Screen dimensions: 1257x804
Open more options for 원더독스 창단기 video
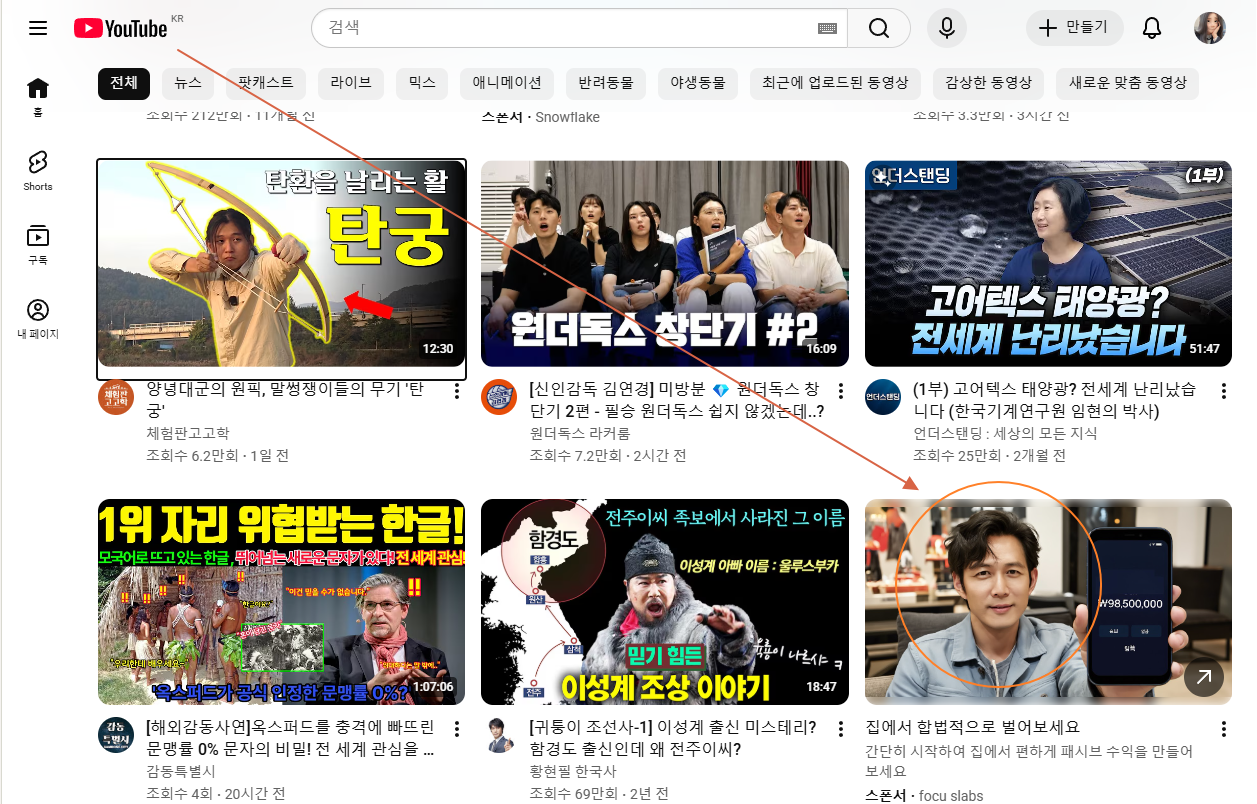[x=841, y=391]
